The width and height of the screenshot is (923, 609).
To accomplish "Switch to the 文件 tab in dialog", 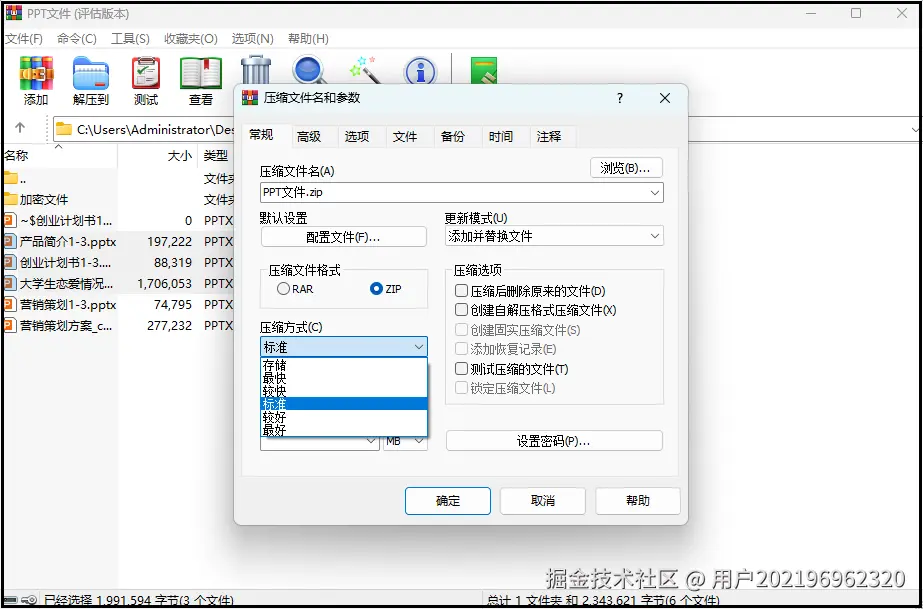I will click(405, 137).
